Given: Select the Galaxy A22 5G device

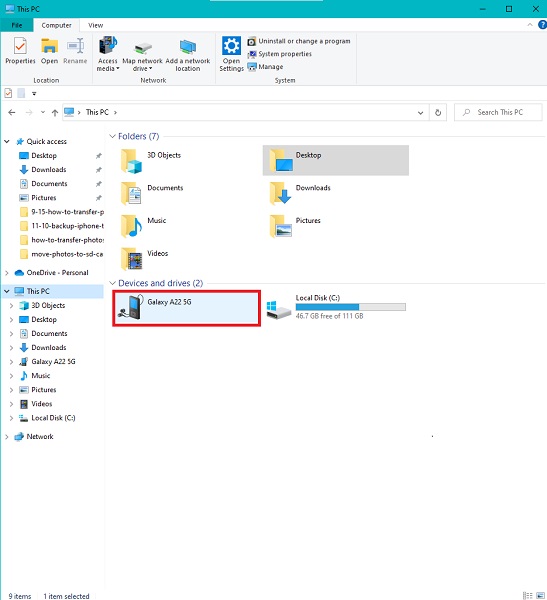Looking at the screenshot, I should [187, 308].
